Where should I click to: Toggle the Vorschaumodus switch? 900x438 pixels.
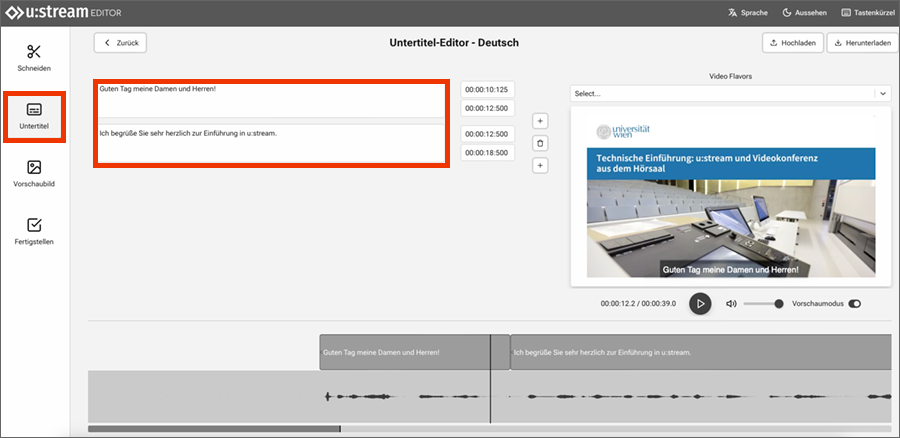854,303
